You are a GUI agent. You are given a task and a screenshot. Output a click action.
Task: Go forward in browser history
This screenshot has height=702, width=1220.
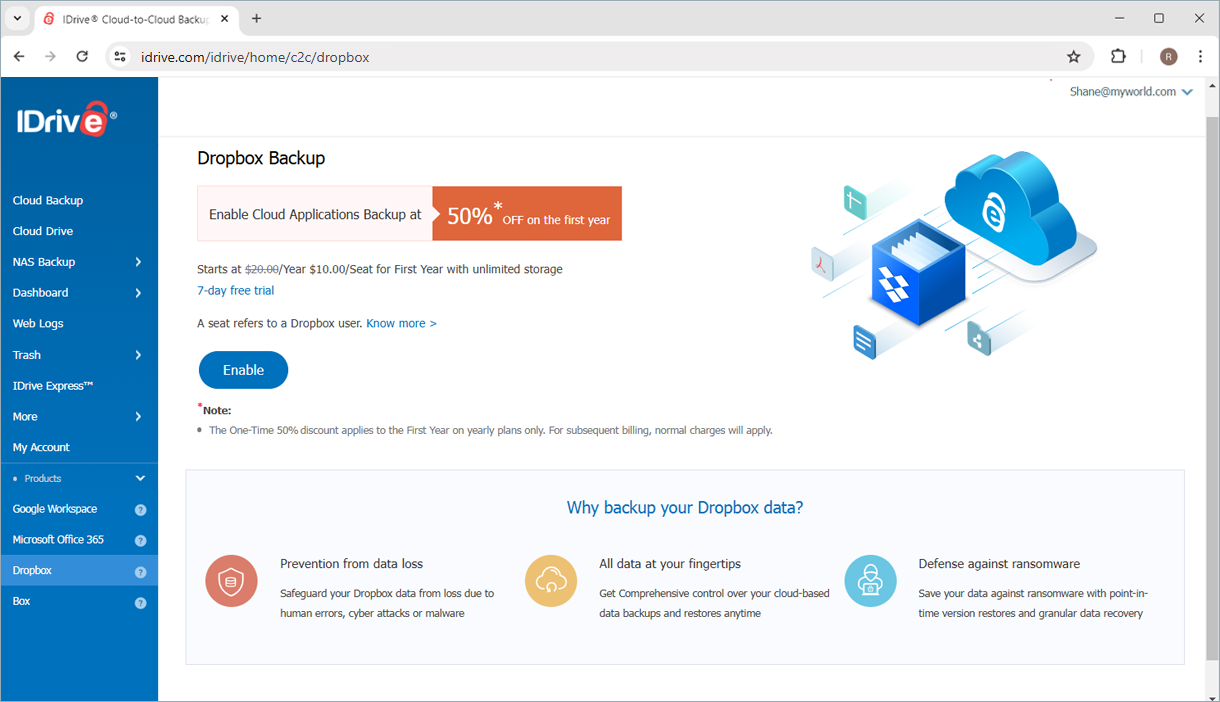(x=50, y=57)
